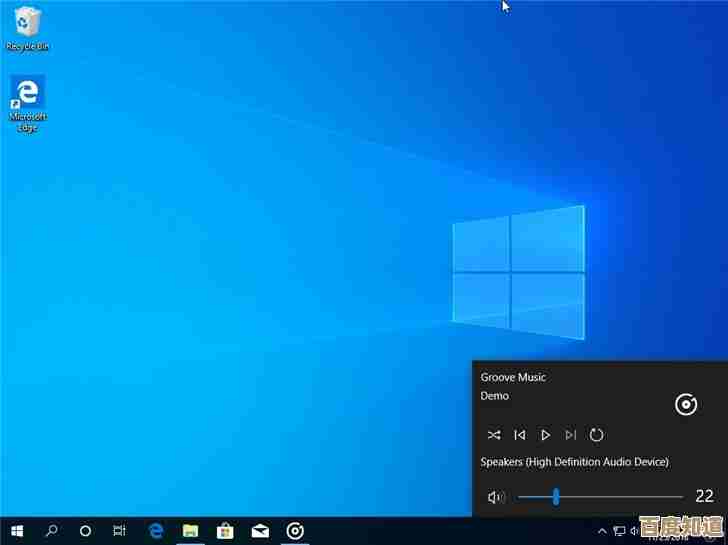Screen dimensions: 728x545
Task: Open the Recycle Bin desktop icon
Action: click(x=27, y=28)
